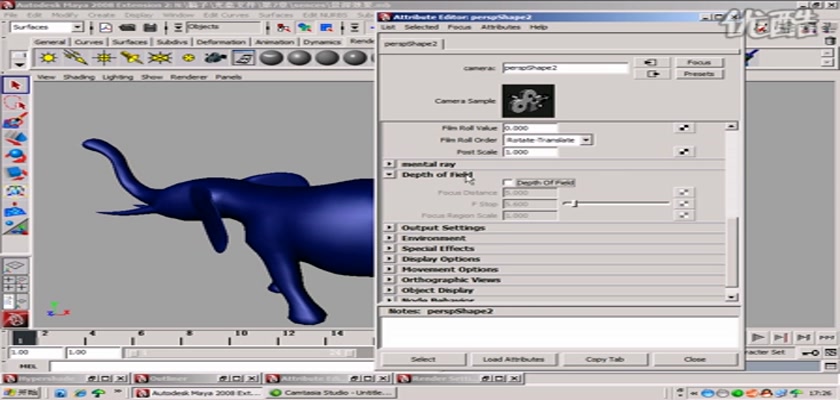Activate the Move tool
This screenshot has height=400, width=840.
pyautogui.click(x=16, y=138)
